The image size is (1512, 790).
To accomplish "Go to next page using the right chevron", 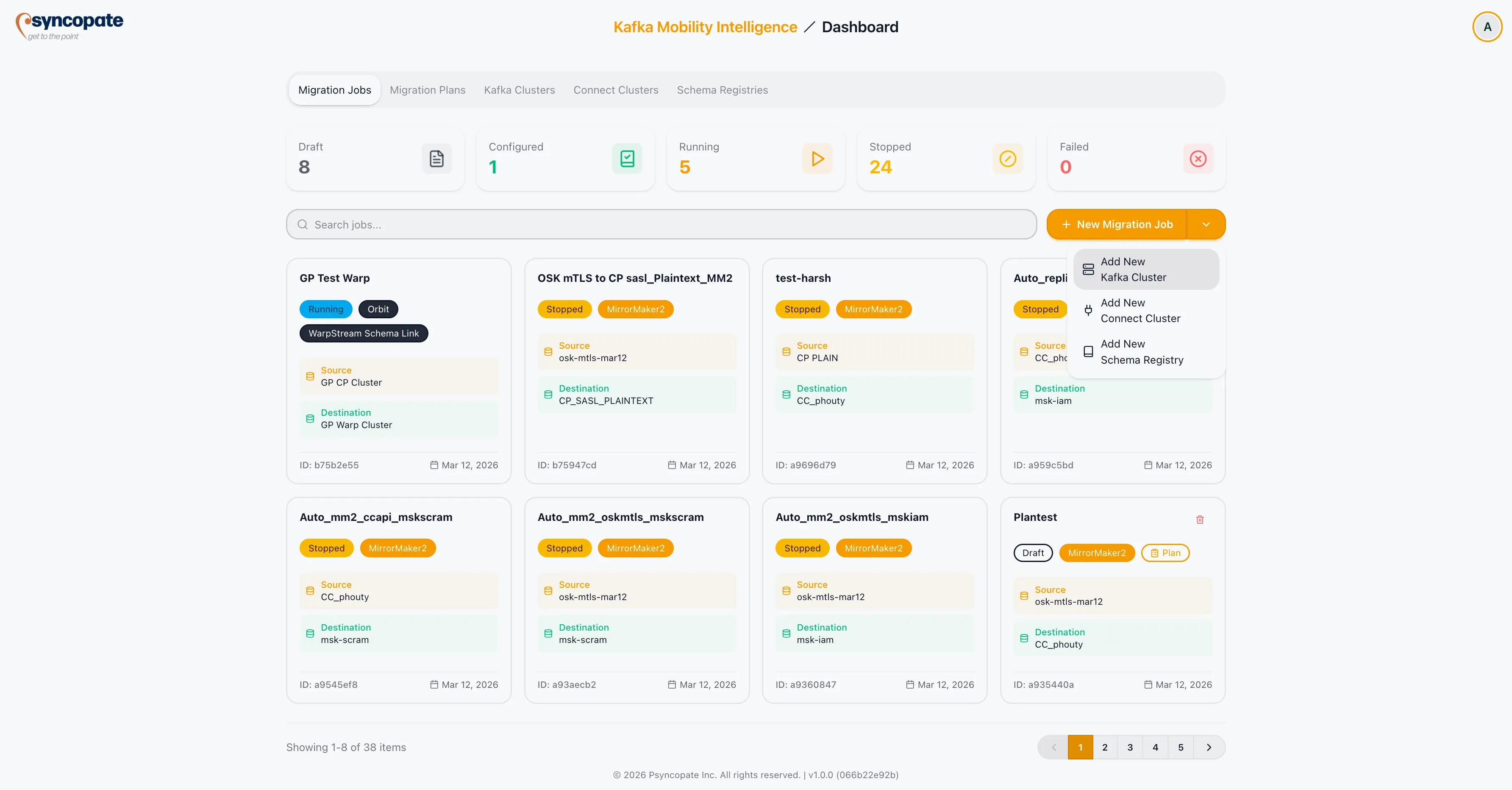I will [1209, 747].
